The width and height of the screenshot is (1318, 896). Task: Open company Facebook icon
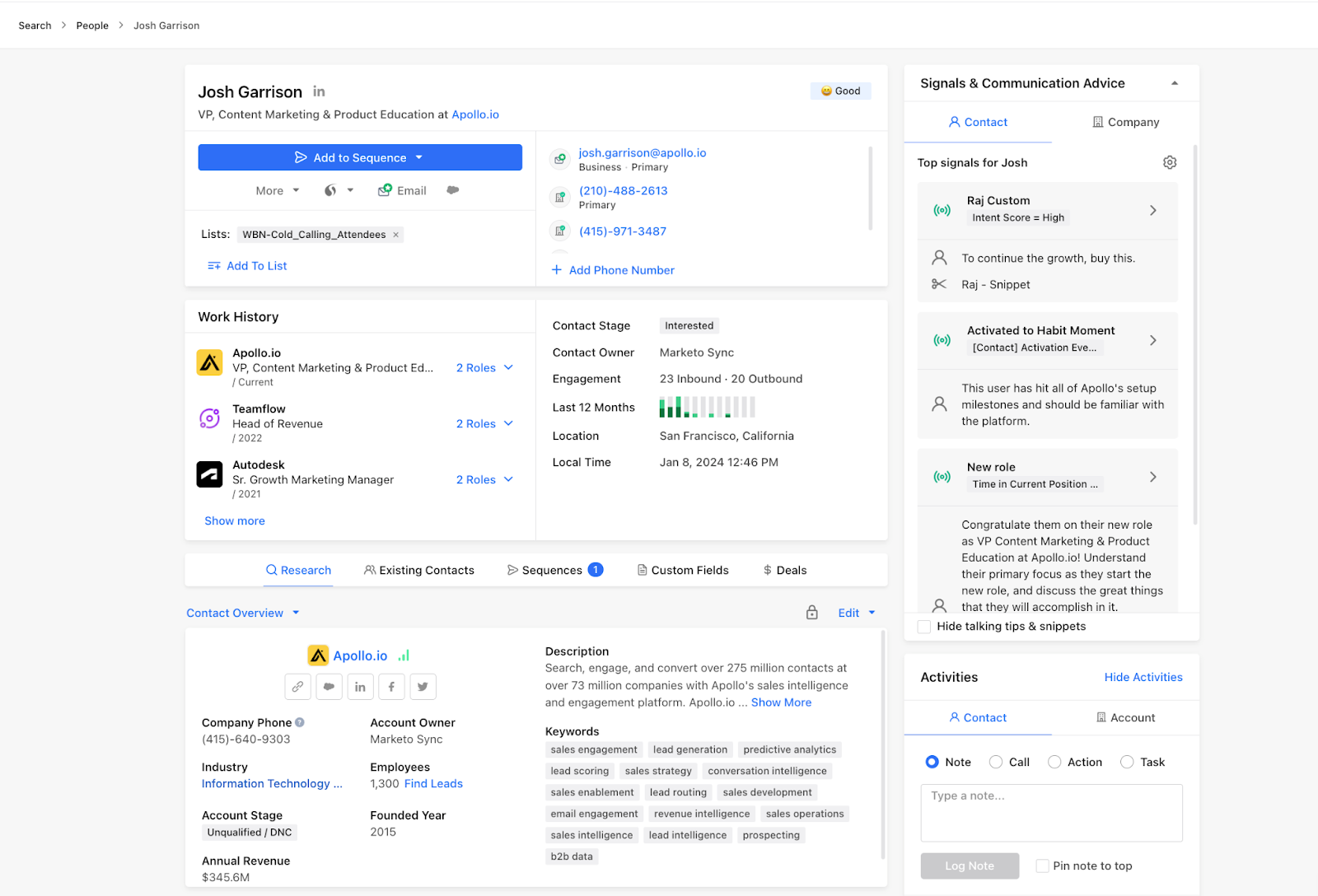[x=391, y=687]
